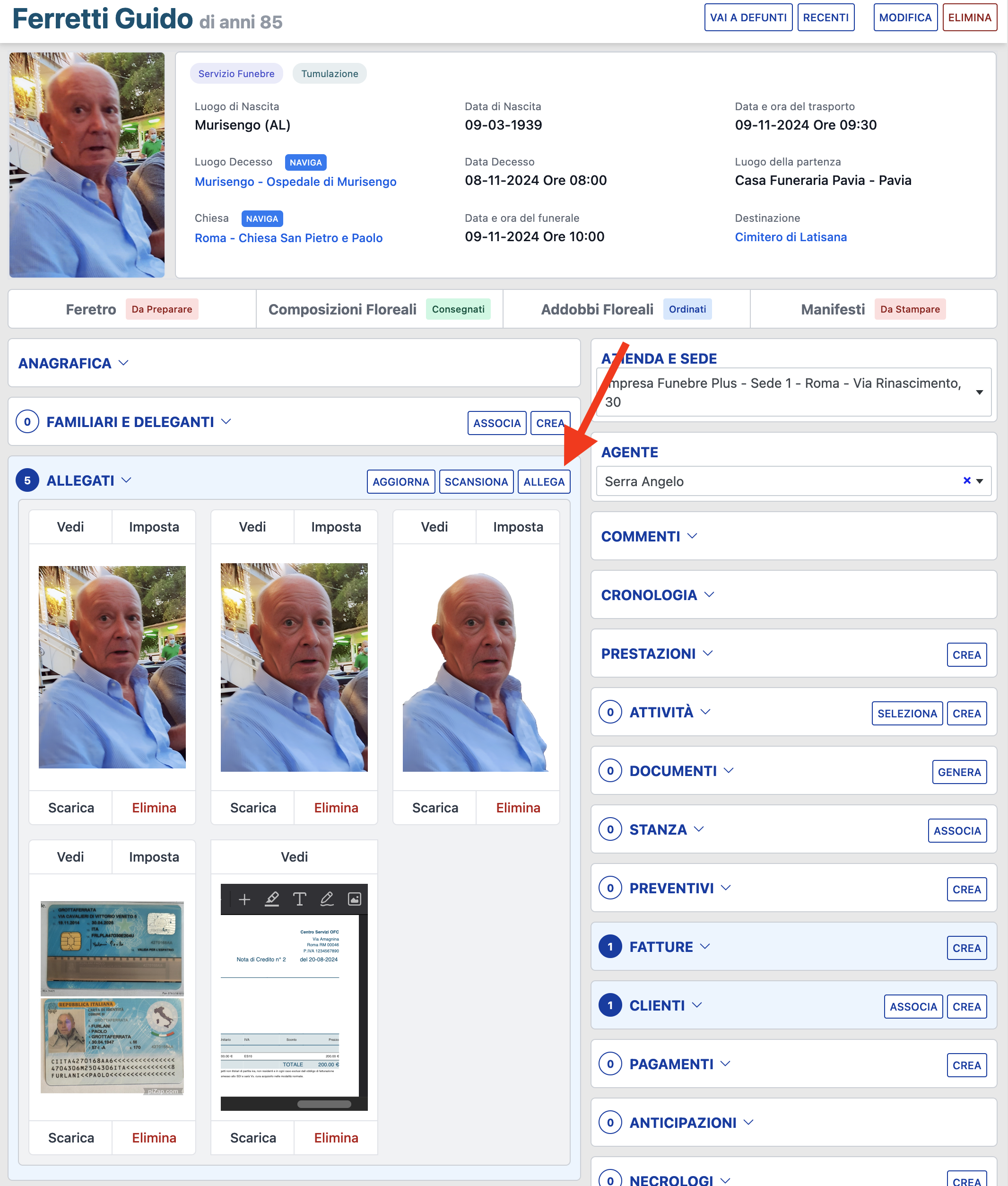Clear the Serra Angelo agent selection
Screen dimensions: 1008x1186
point(966,480)
